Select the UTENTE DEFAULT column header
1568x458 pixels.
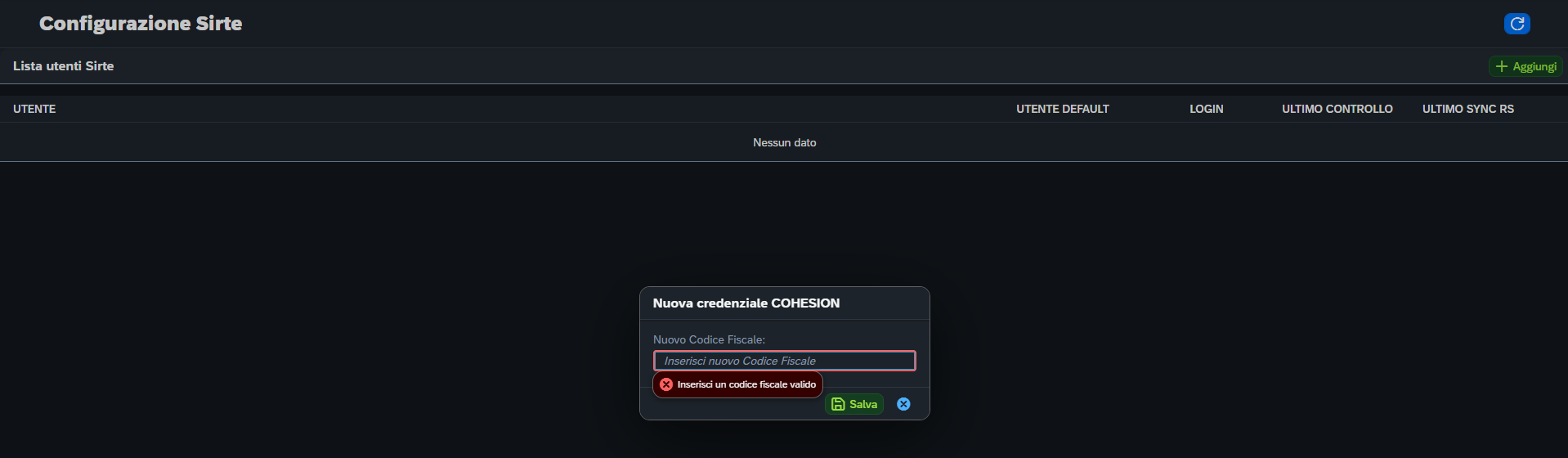click(x=1062, y=109)
